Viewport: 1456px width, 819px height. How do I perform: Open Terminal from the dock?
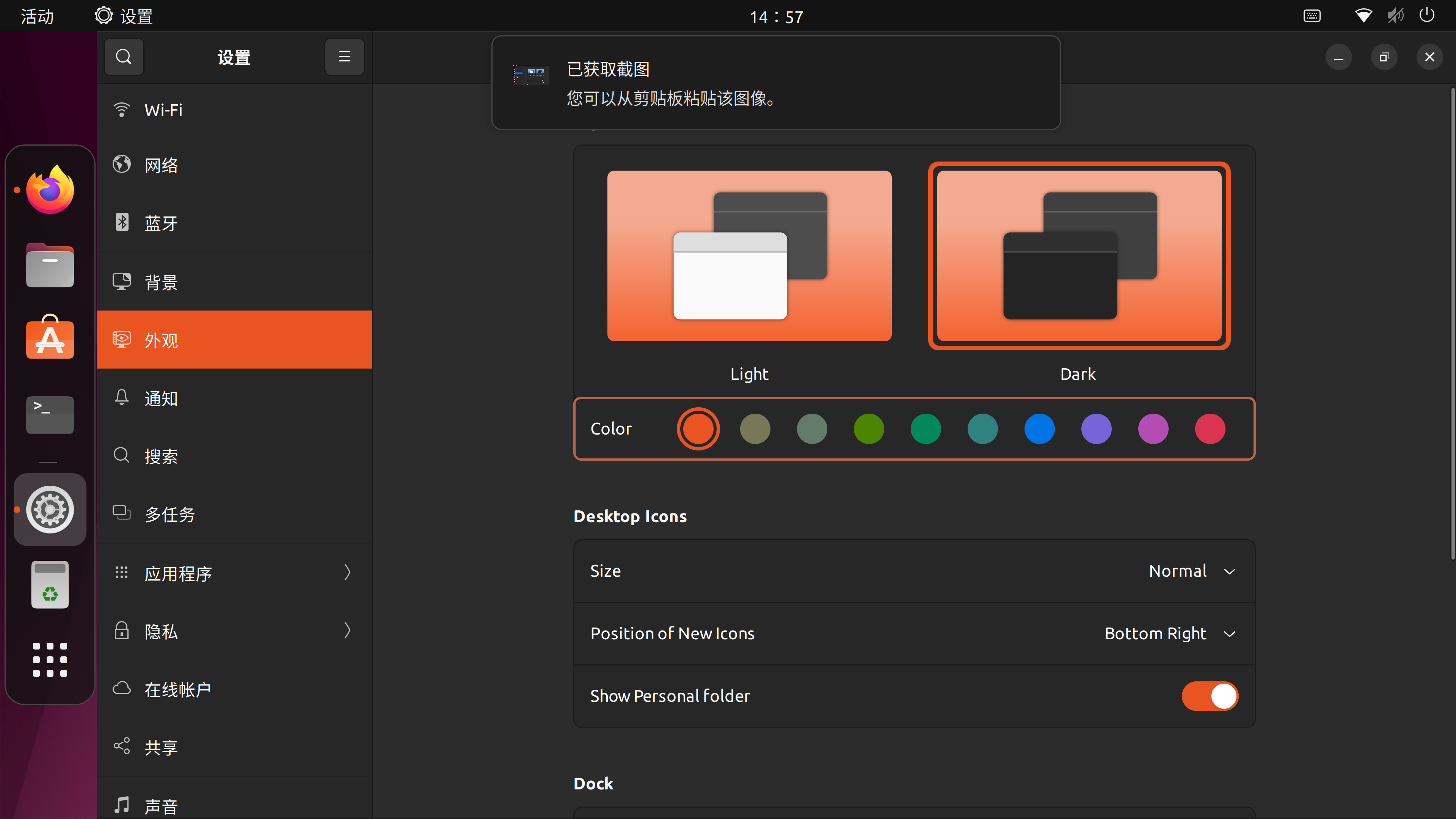click(50, 414)
